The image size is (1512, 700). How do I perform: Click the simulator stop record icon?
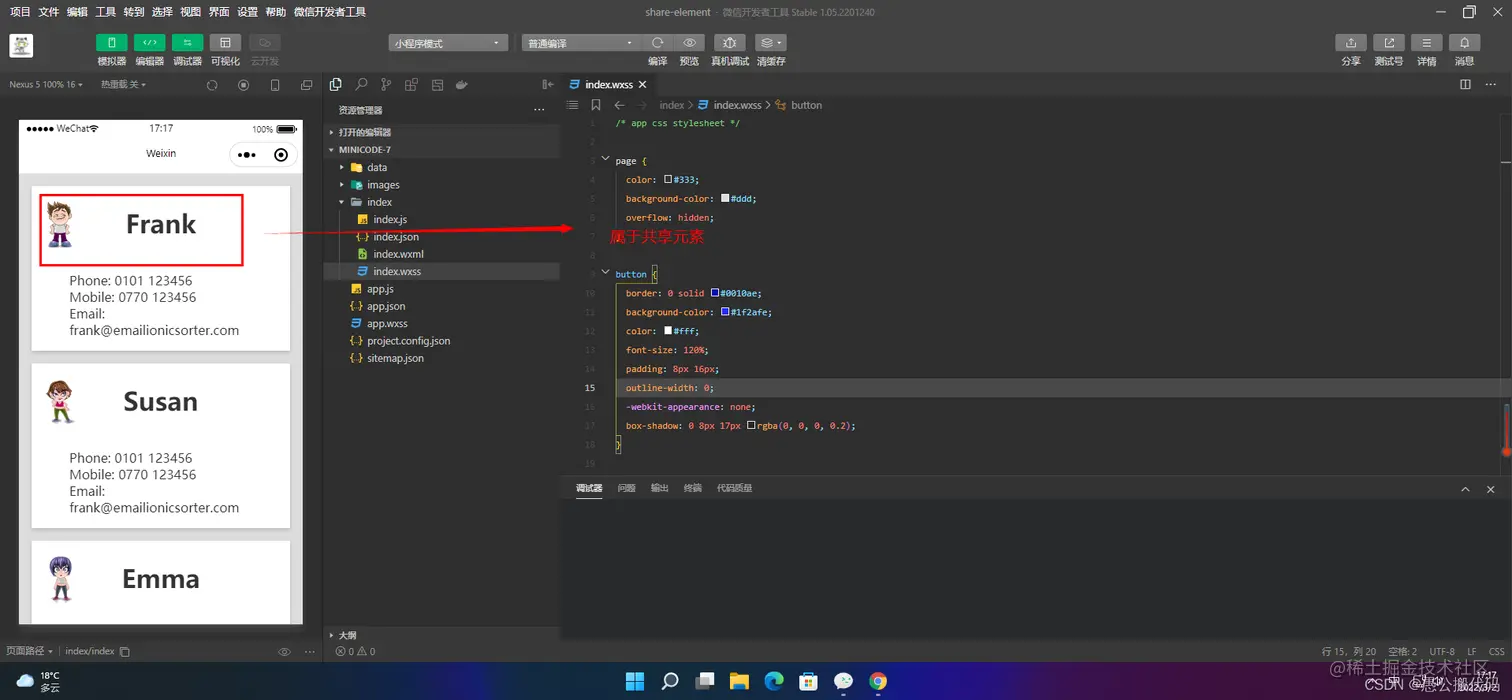(x=243, y=85)
